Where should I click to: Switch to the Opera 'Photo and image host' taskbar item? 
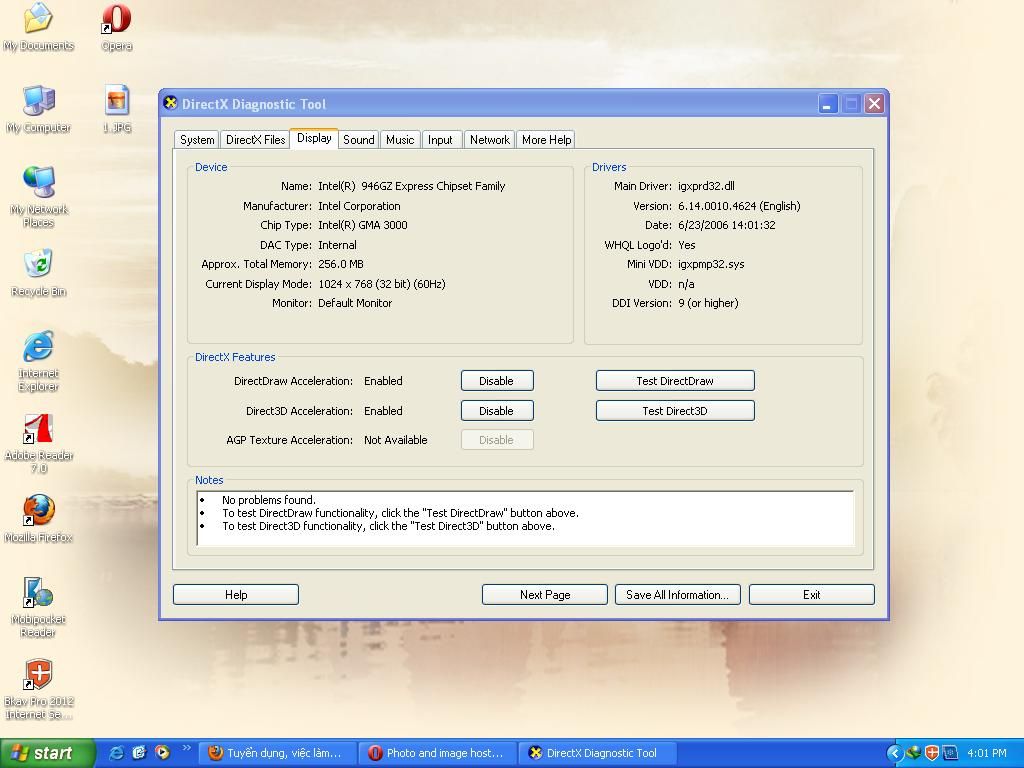(438, 753)
